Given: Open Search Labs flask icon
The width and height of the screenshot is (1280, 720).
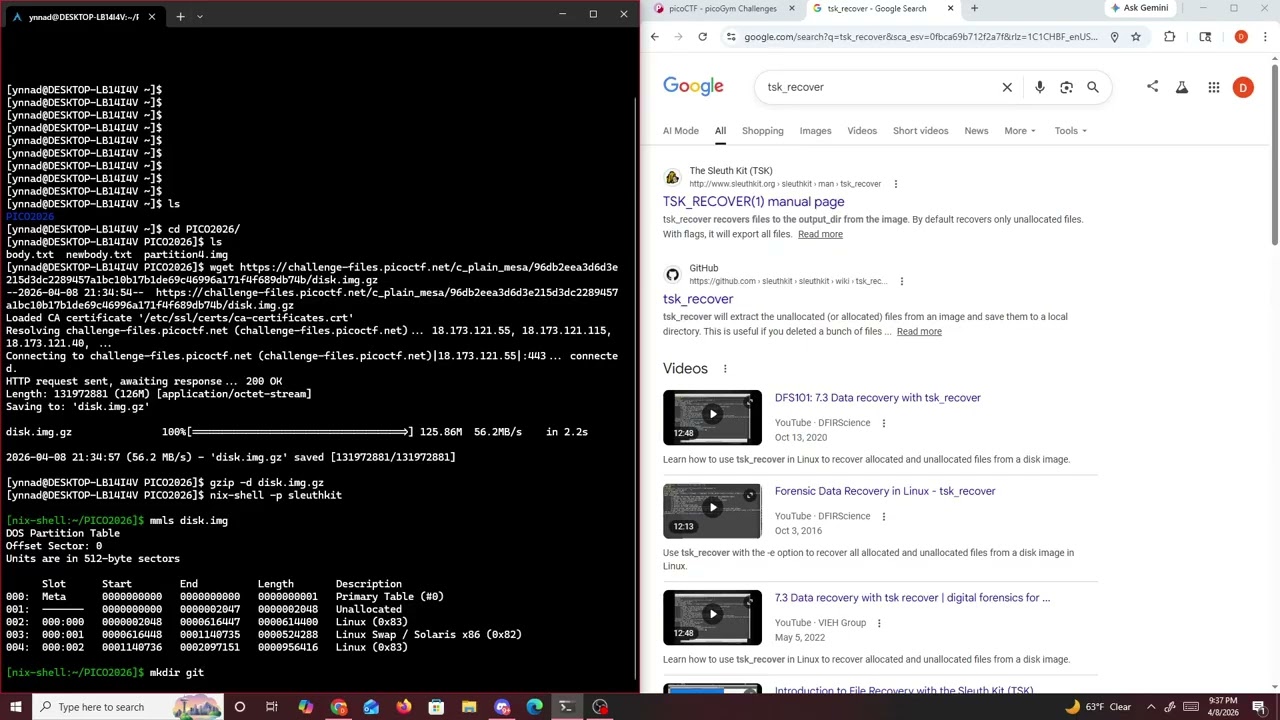Looking at the screenshot, I should pyautogui.click(x=1182, y=87).
